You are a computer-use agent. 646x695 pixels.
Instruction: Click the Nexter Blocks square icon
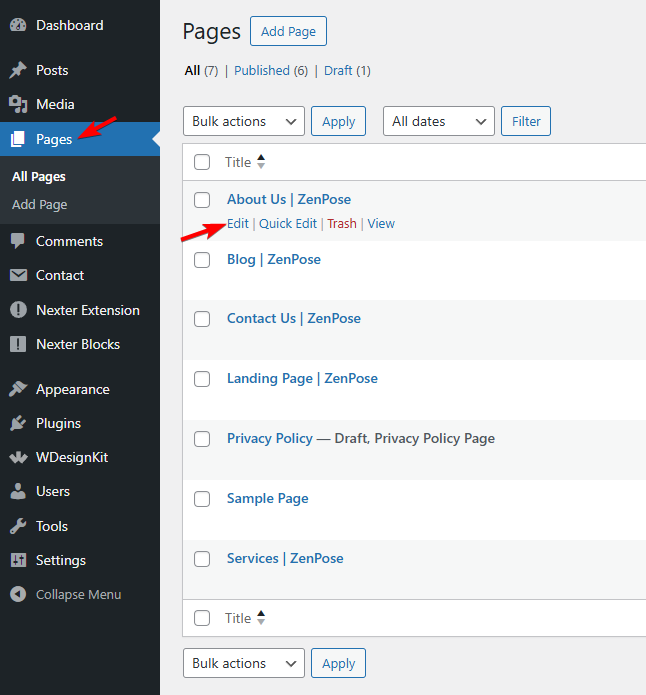[18, 344]
